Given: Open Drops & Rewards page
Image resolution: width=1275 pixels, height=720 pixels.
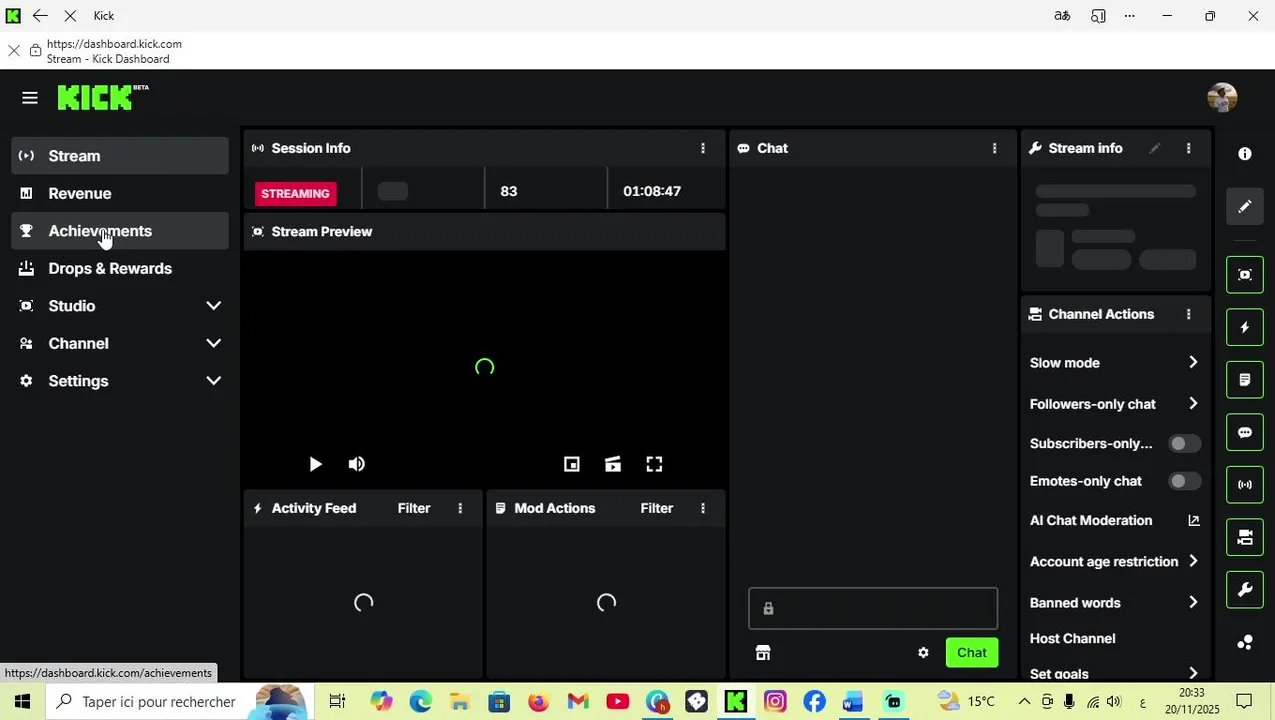Looking at the screenshot, I should [120, 268].
